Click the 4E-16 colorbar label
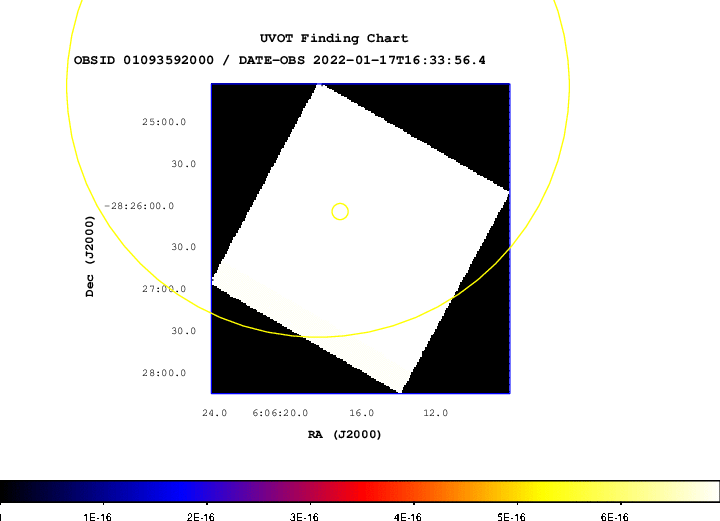The width and height of the screenshot is (720, 521). [408, 517]
